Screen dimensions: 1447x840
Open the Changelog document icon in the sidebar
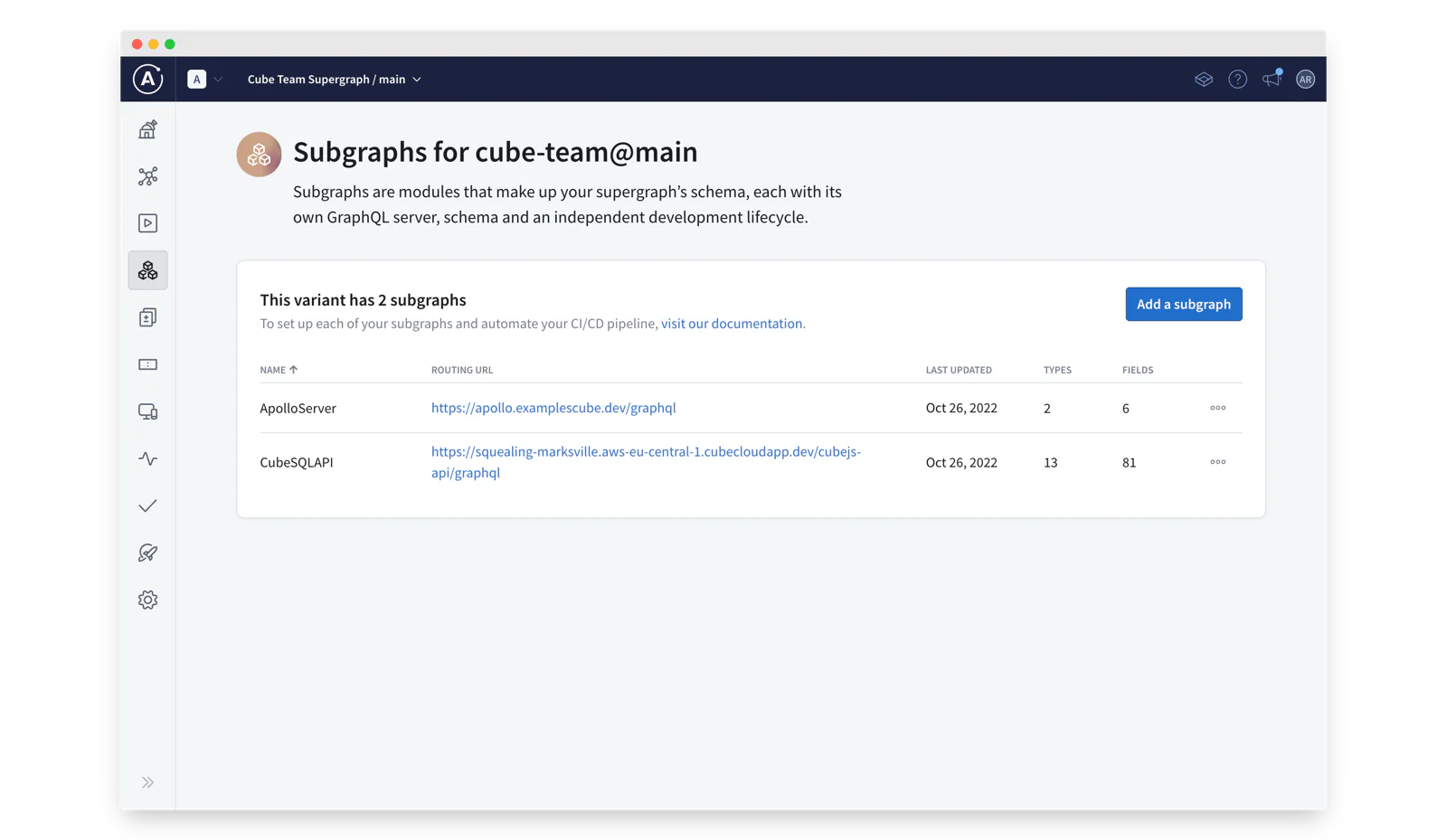pos(147,317)
